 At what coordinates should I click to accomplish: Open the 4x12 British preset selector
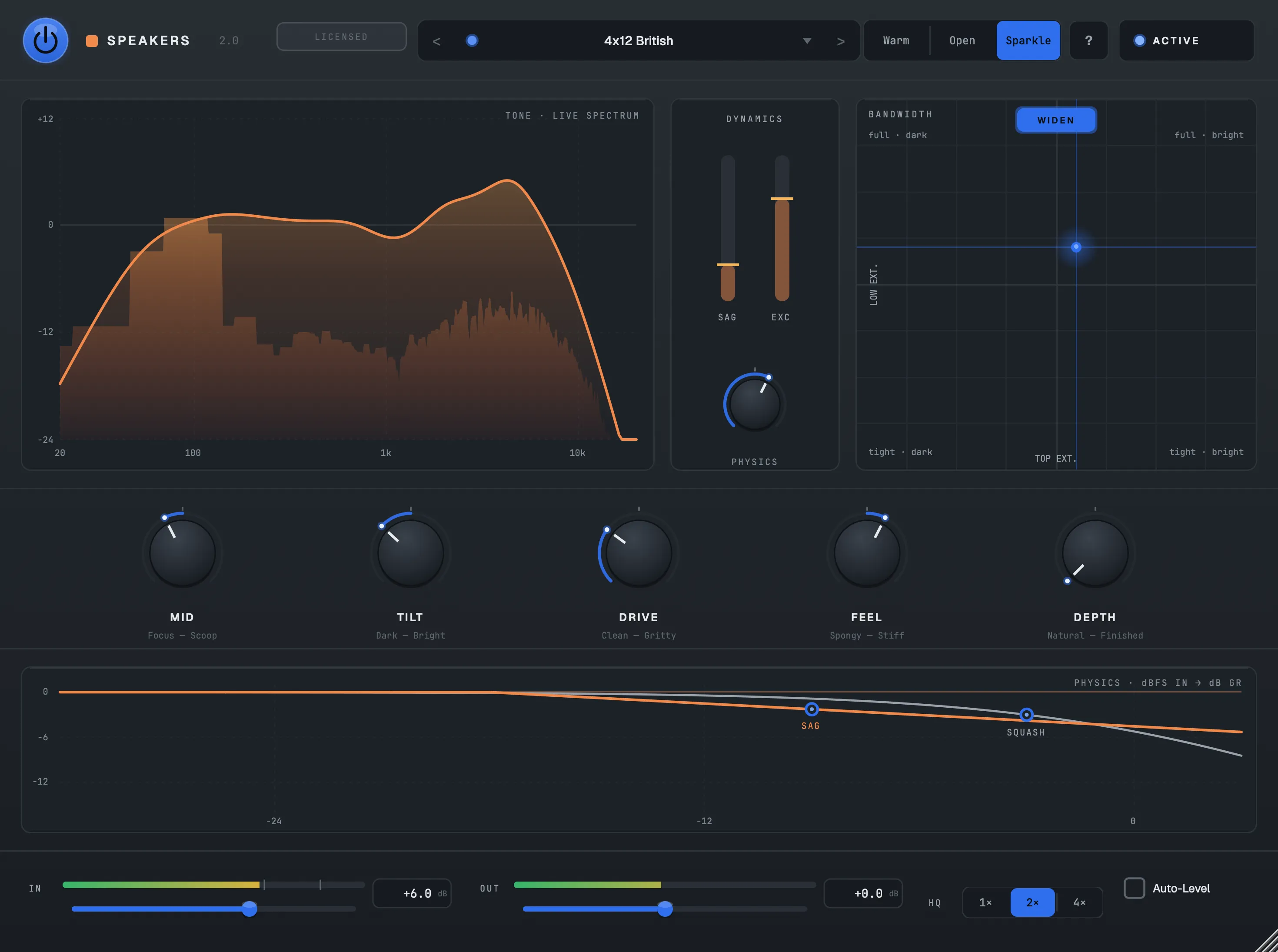[639, 41]
